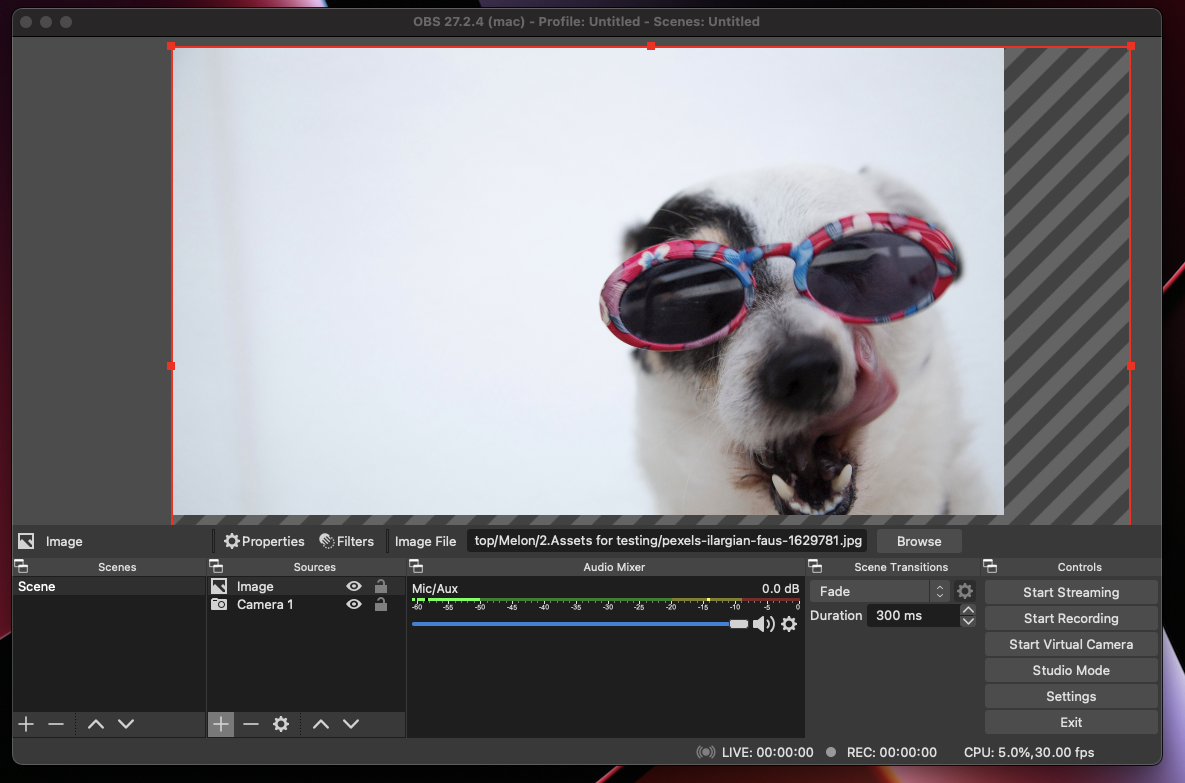
Task: Hide the Image source using eye icon
Action: click(x=353, y=587)
